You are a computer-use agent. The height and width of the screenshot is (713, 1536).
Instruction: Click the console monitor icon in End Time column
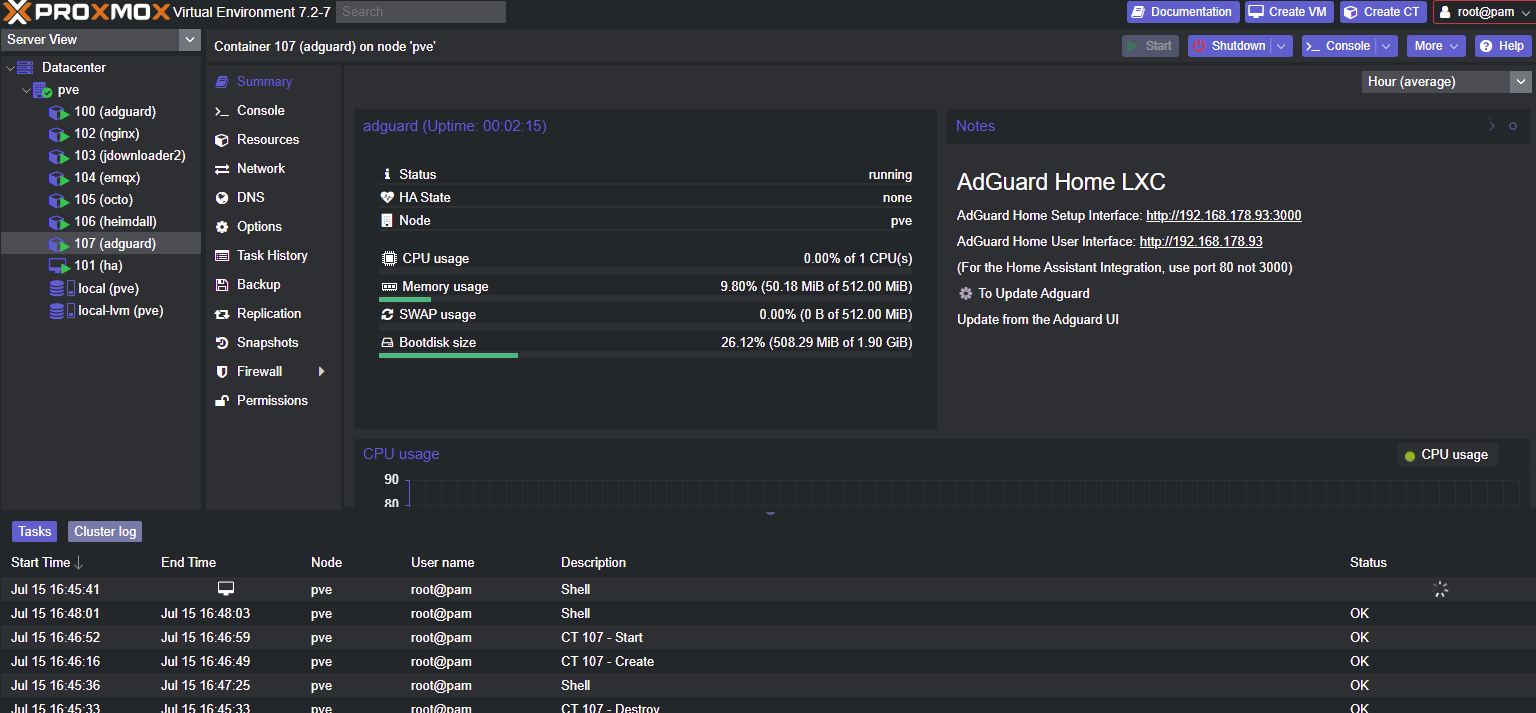click(226, 588)
